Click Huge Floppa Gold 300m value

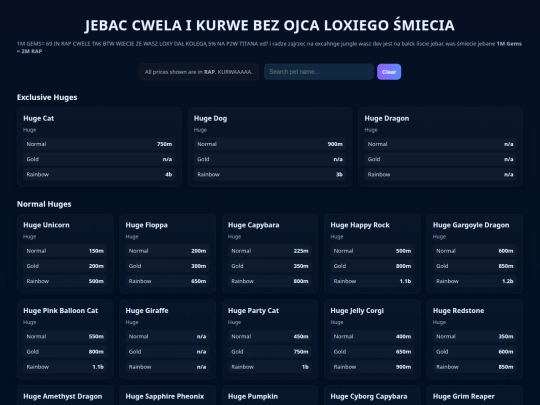pos(199,266)
